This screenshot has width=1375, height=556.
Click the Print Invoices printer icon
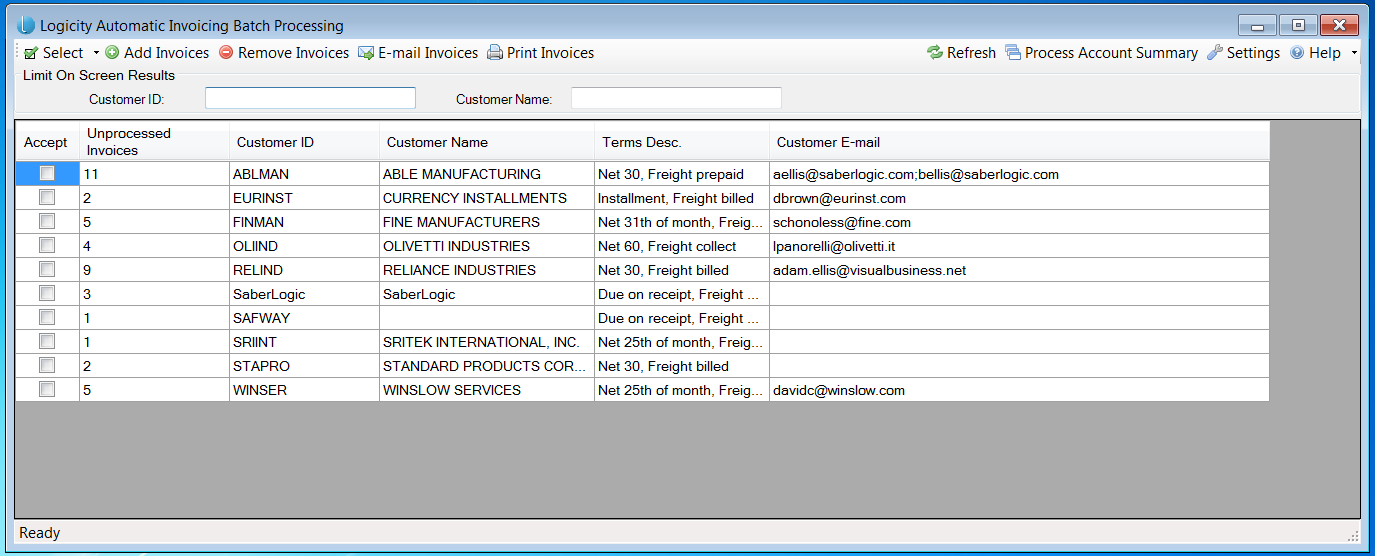(495, 53)
